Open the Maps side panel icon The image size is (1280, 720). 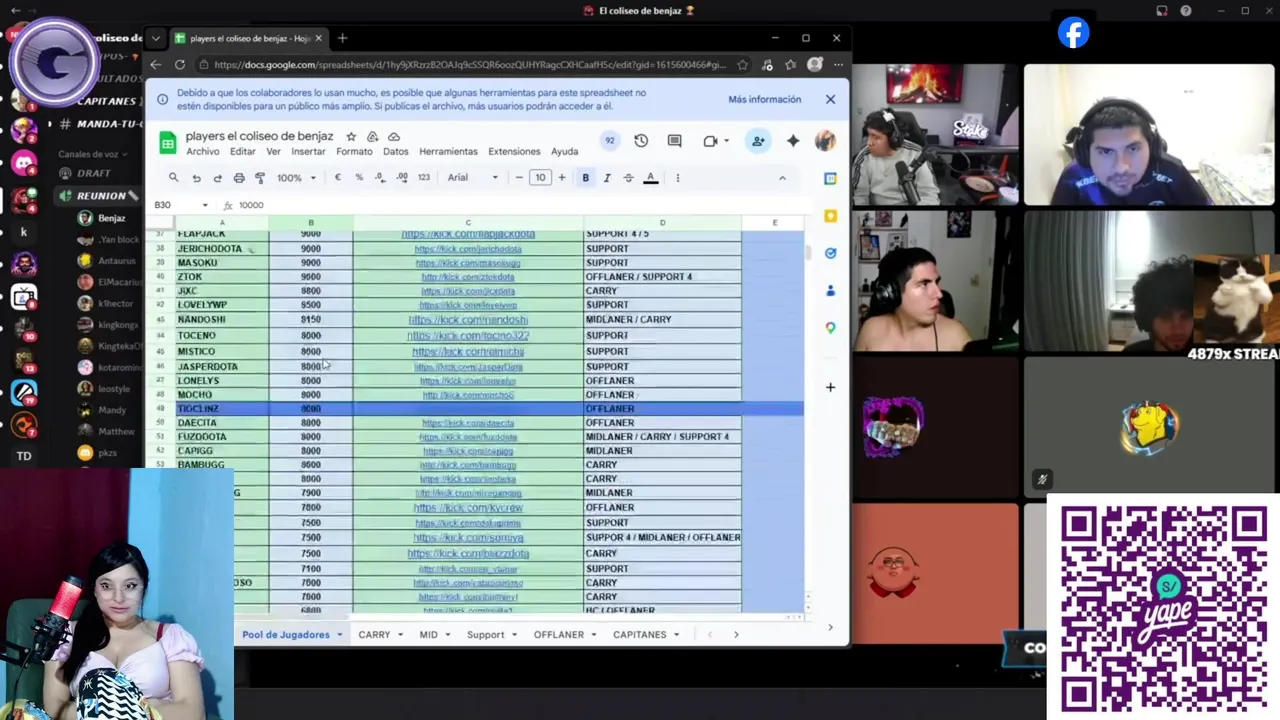pos(830,328)
